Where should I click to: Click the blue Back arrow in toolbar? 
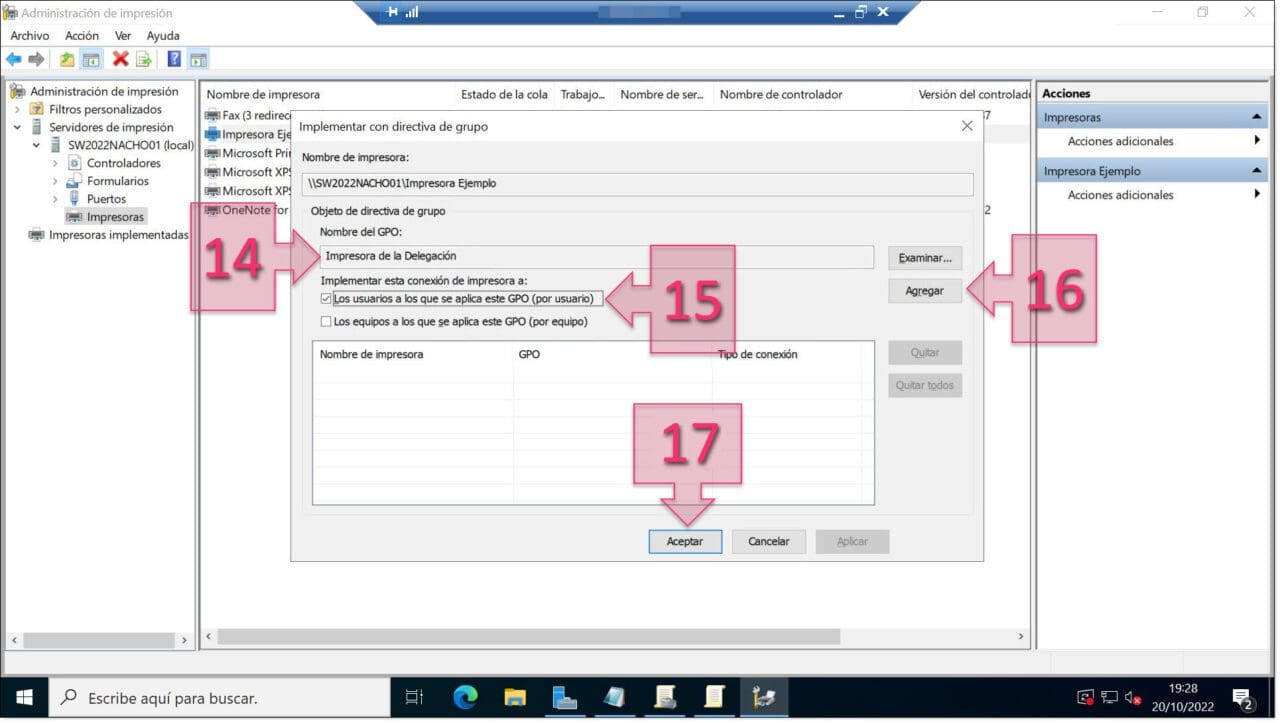coord(14,59)
